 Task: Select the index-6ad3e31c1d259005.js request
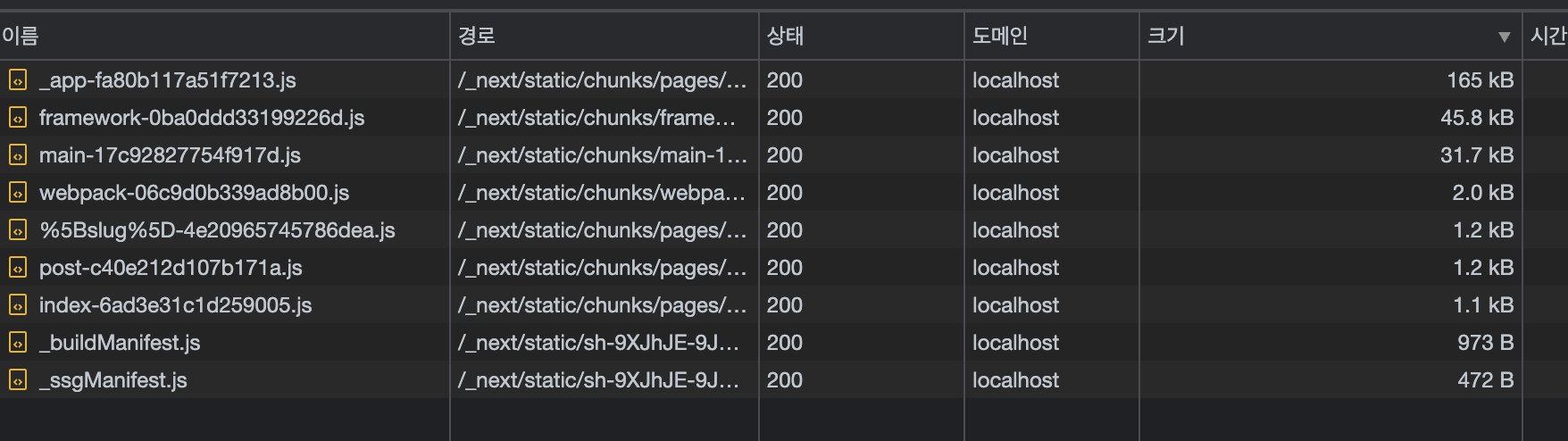(x=175, y=305)
